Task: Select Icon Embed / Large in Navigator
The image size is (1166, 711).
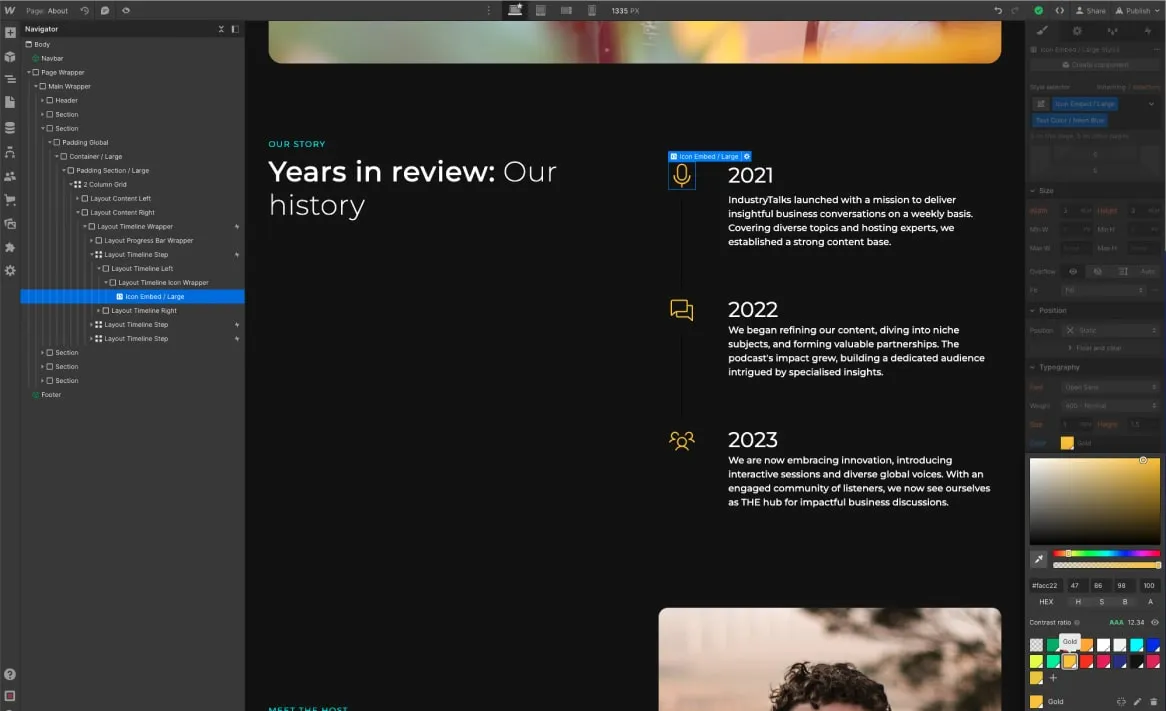Action: click(132, 297)
